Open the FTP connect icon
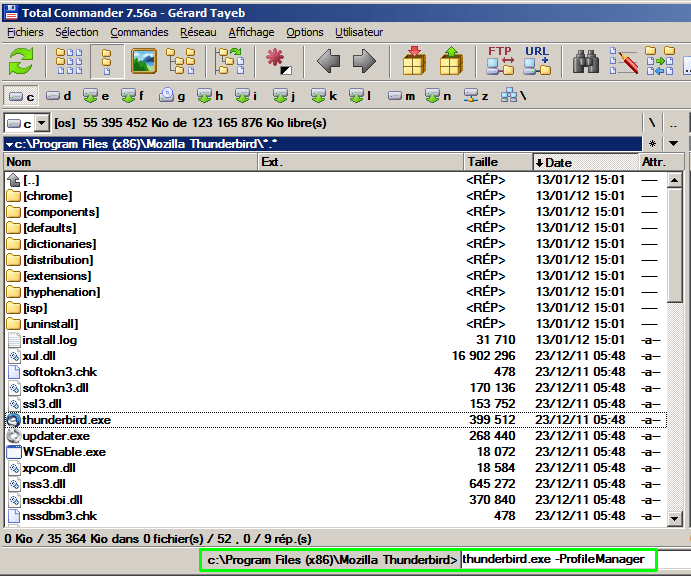 click(500, 61)
